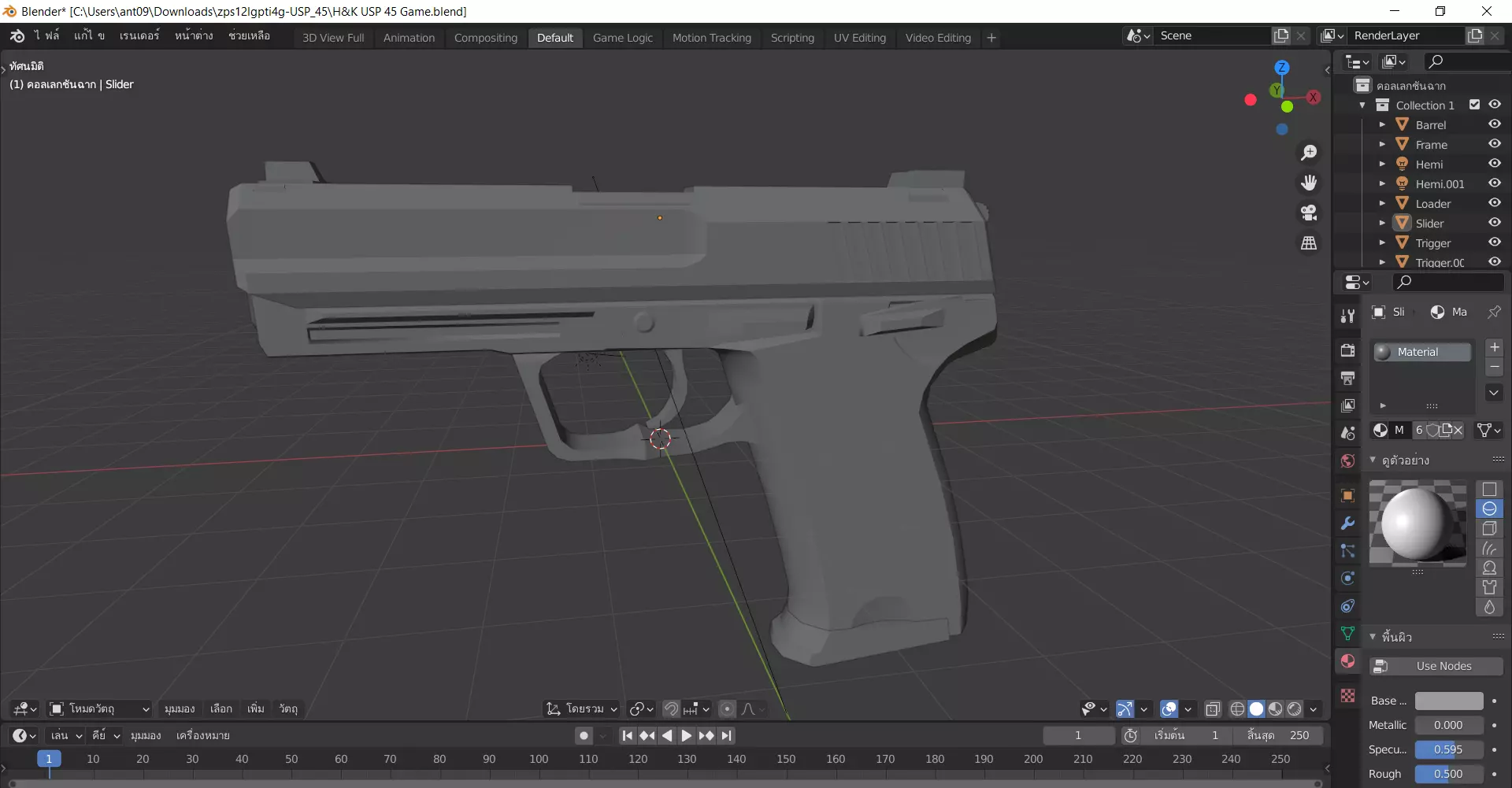Hide the Slider object
This screenshot has width=1512, height=788.
1494,223
